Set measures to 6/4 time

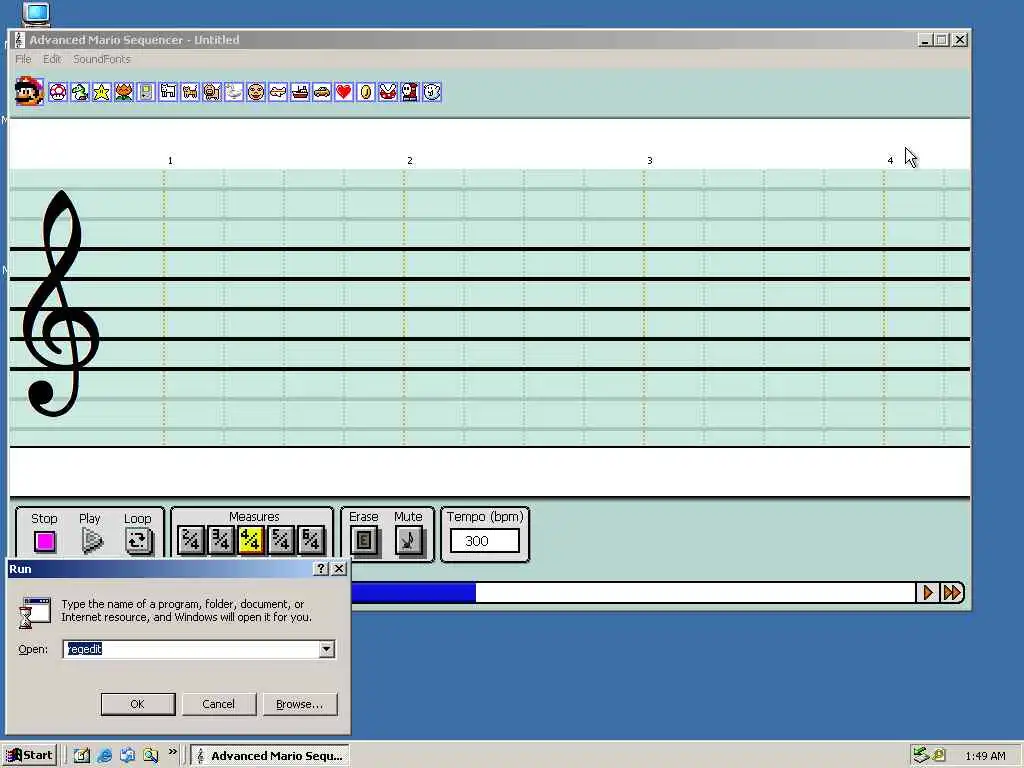coord(311,541)
